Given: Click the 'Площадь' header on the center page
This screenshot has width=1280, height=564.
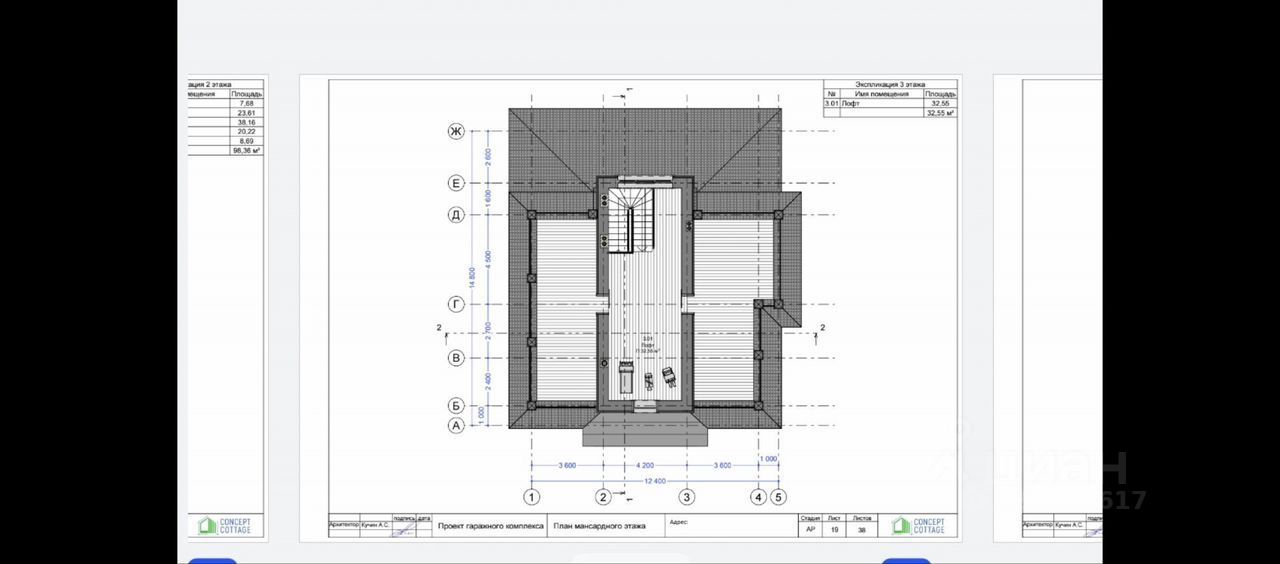Looking at the screenshot, I should pos(940,94).
